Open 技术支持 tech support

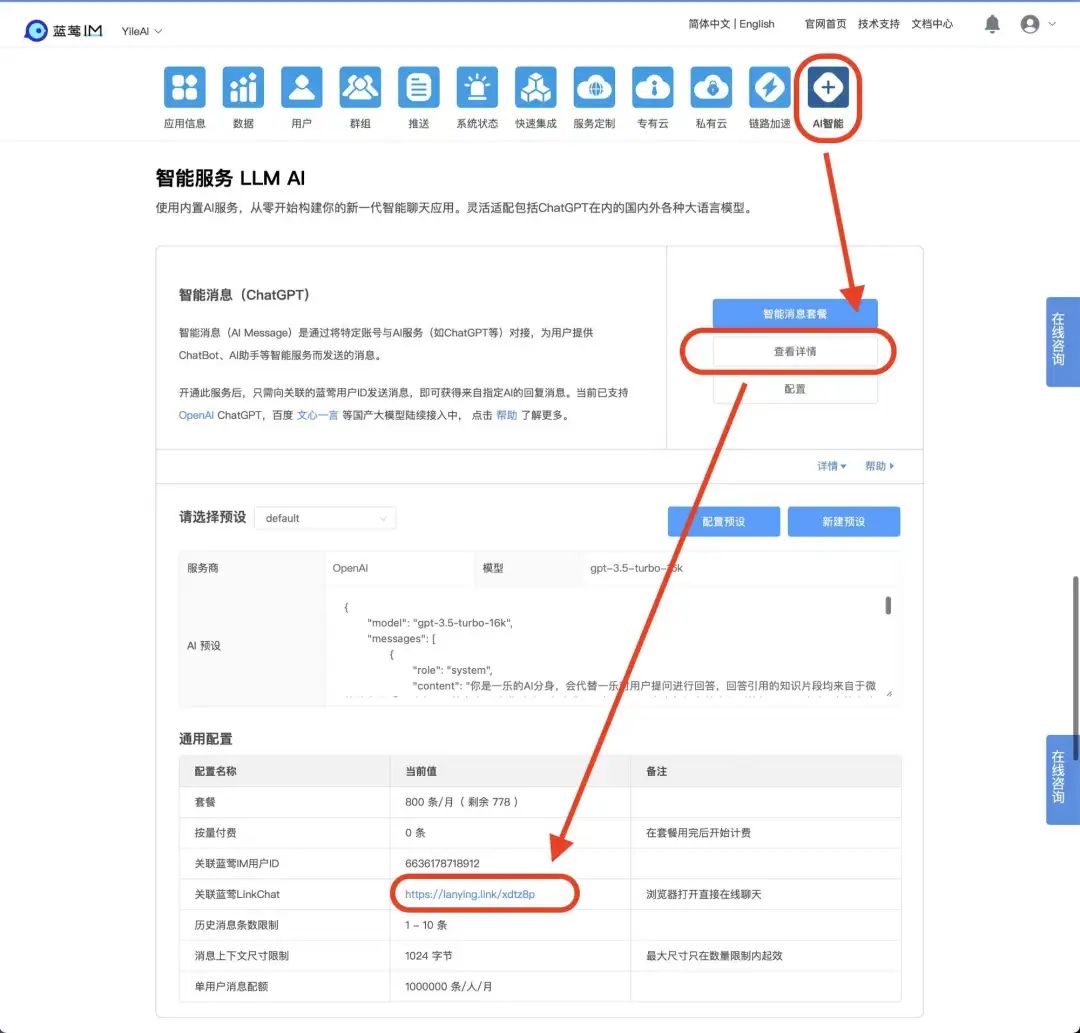[x=878, y=24]
